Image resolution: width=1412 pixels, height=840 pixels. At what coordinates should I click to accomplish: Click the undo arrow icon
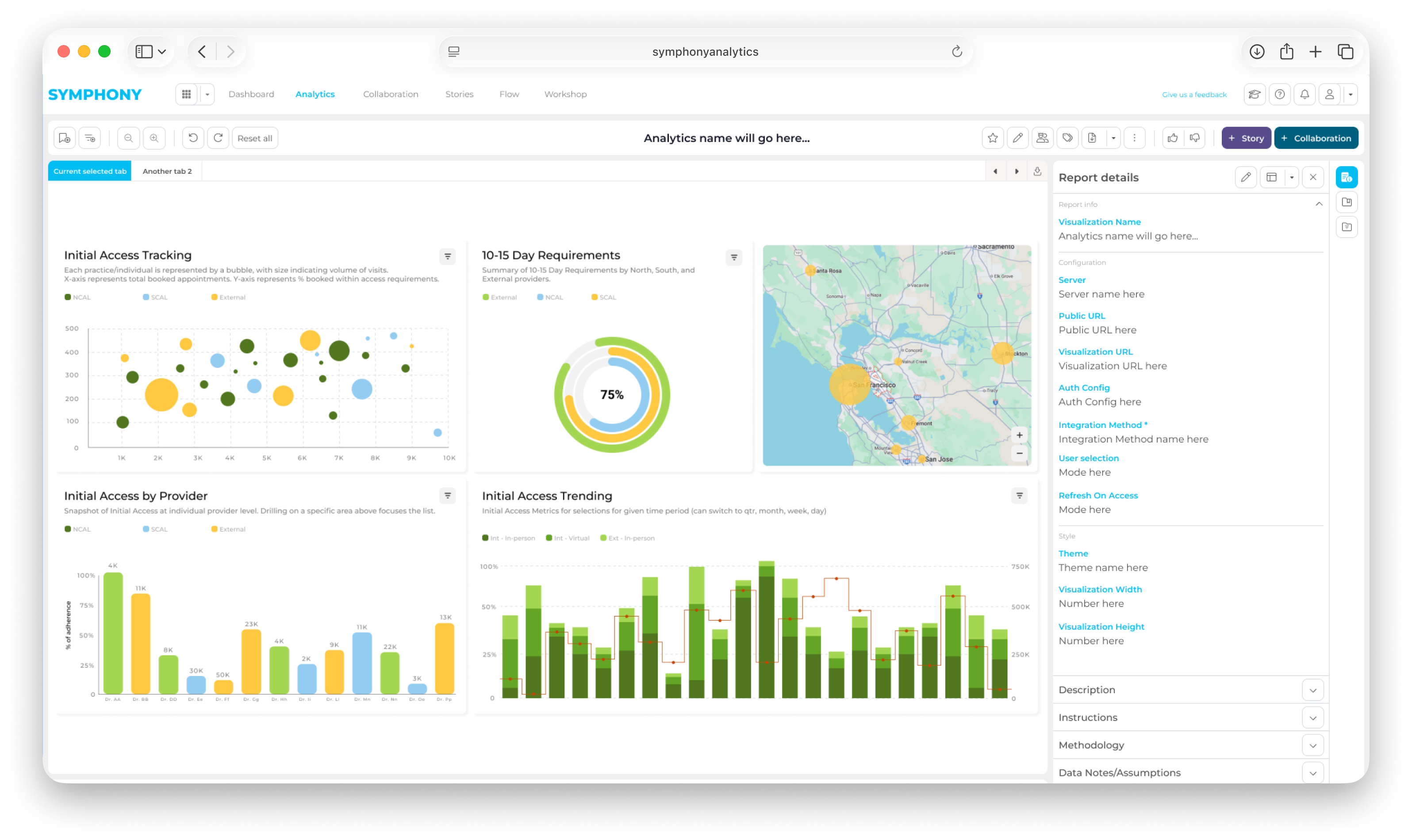192,137
